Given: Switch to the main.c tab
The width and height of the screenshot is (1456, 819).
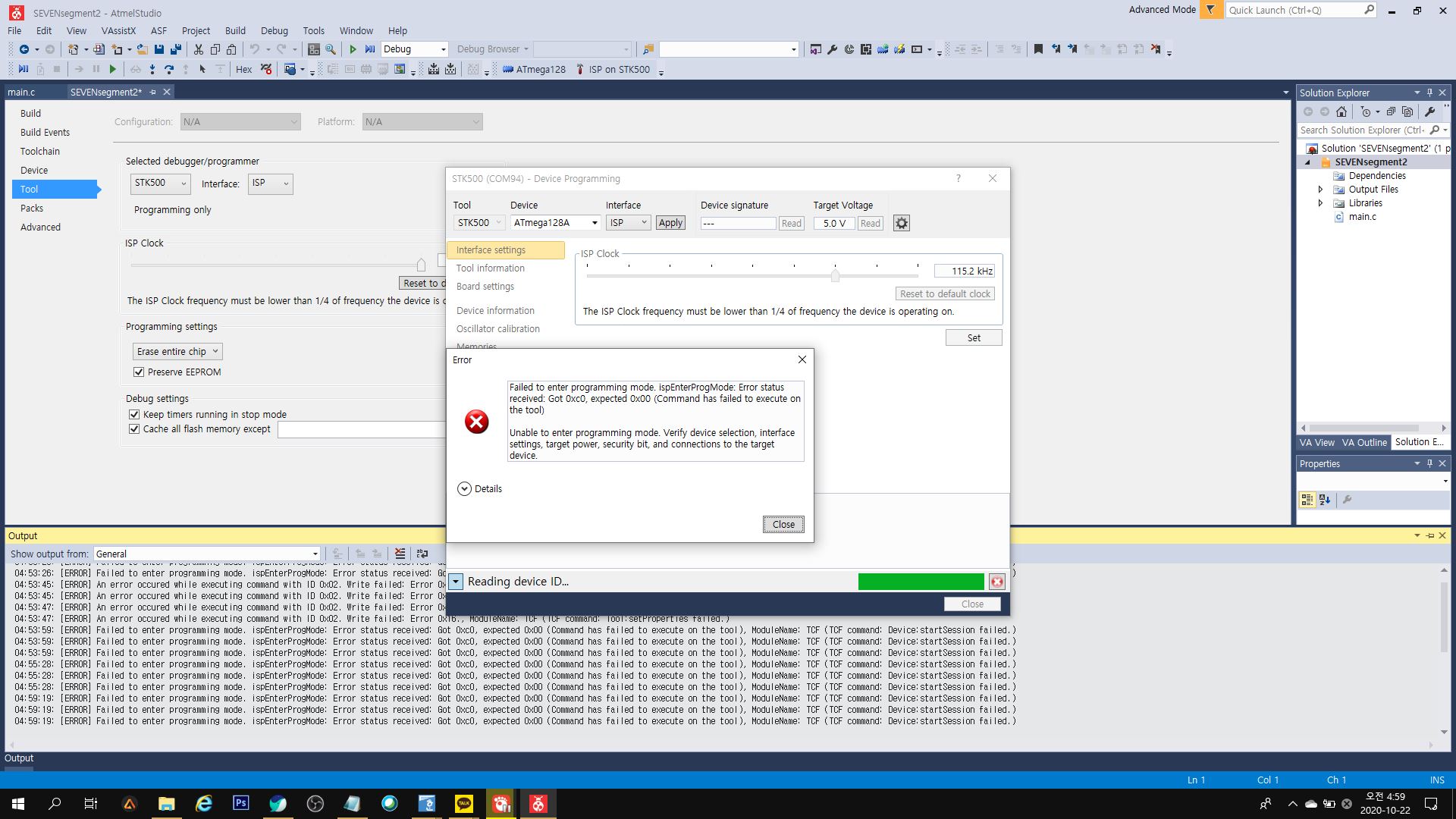Looking at the screenshot, I should pyautogui.click(x=21, y=92).
